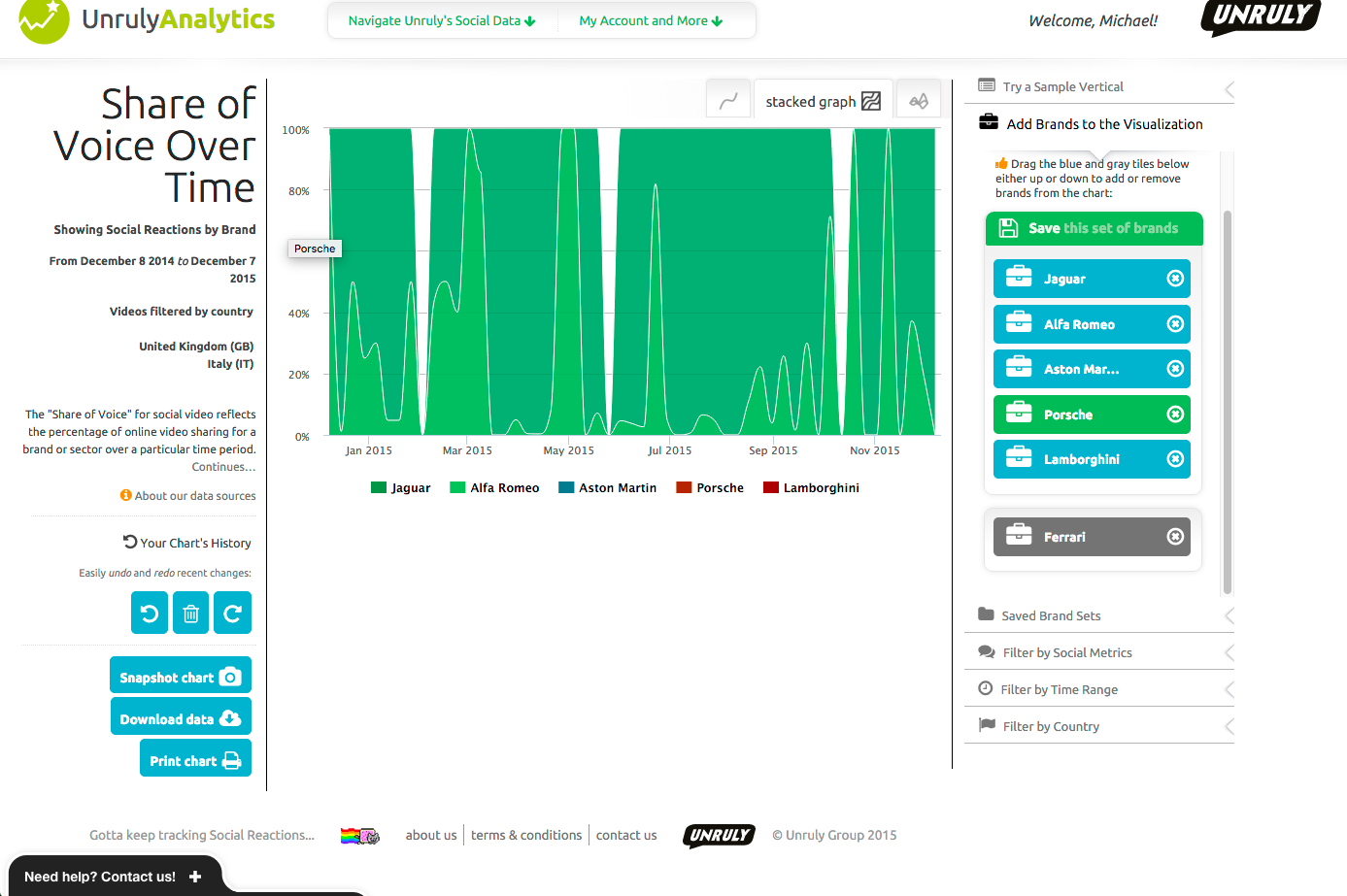Remove Jaguar brand with its X icon
The width and height of the screenshot is (1347, 896).
pyautogui.click(x=1175, y=279)
